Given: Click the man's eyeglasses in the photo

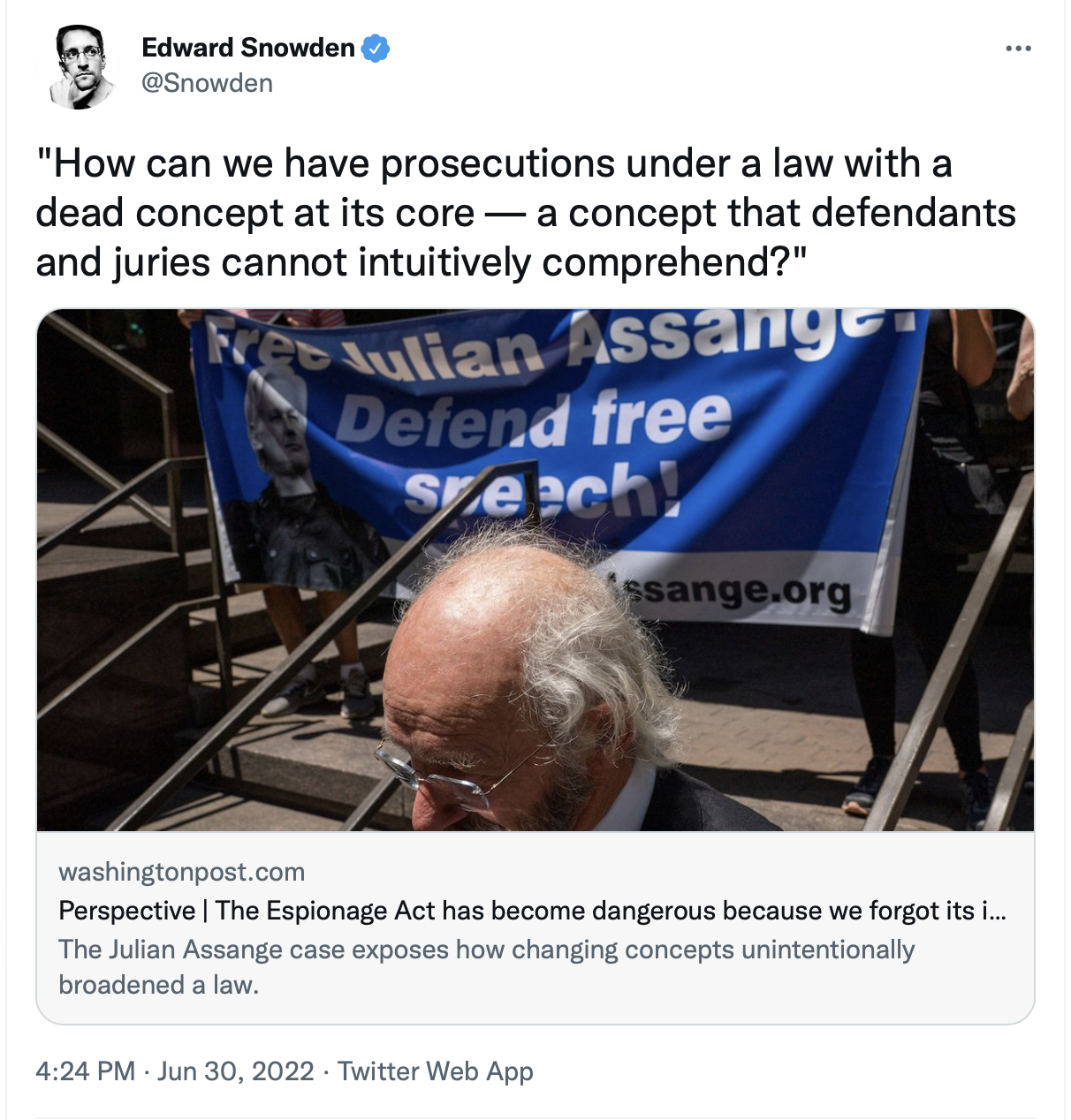Looking at the screenshot, I should click(451, 774).
